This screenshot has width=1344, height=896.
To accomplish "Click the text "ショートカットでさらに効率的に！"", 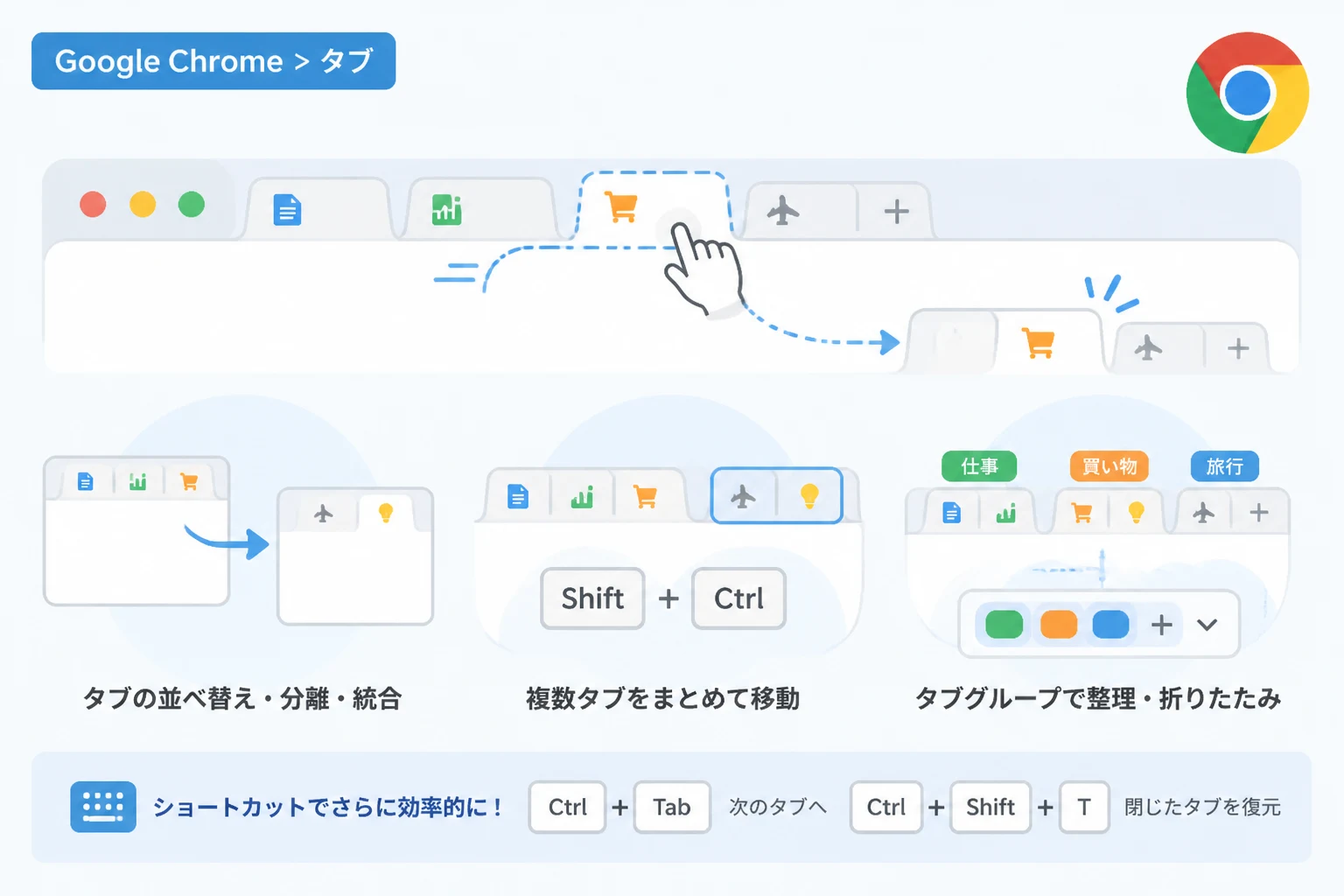I will coord(328,807).
